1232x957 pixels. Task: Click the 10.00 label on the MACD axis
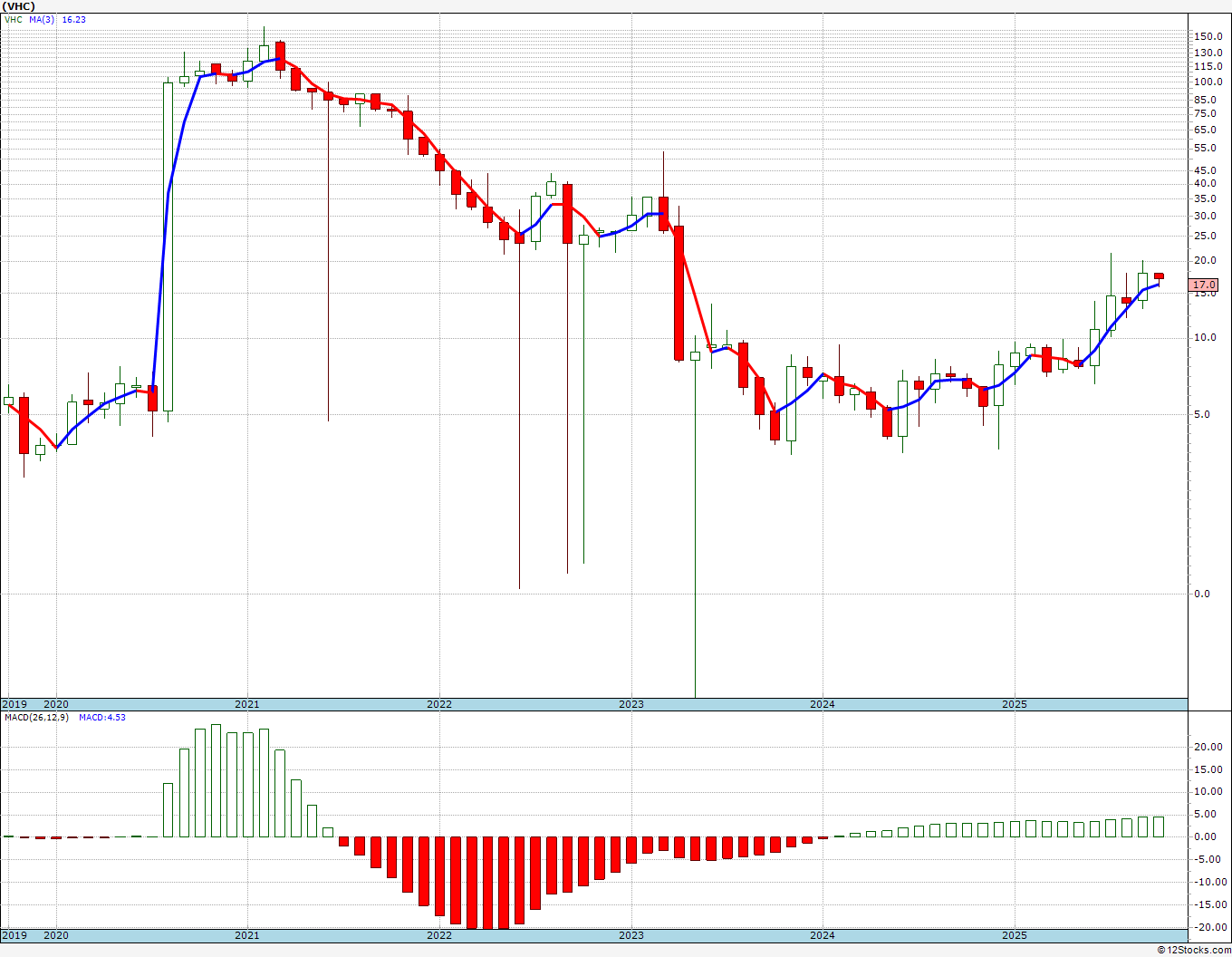coord(1208,792)
